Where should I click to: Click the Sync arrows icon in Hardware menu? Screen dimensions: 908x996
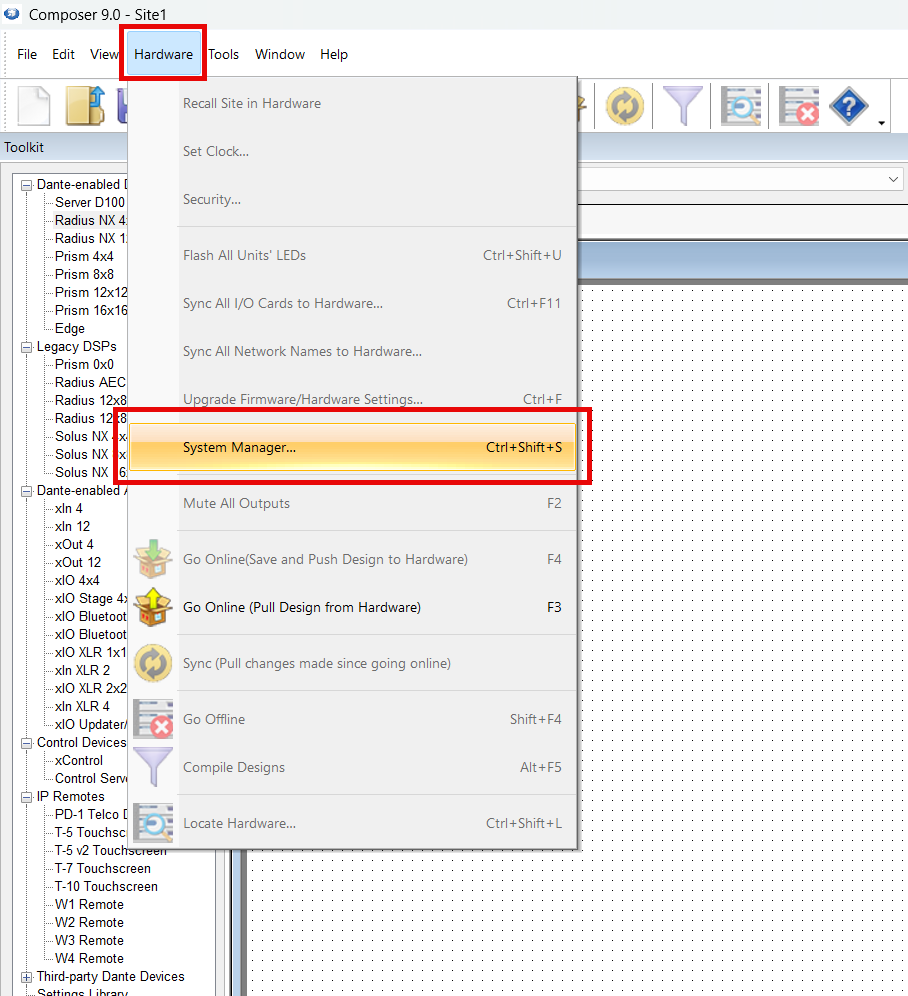coord(153,663)
